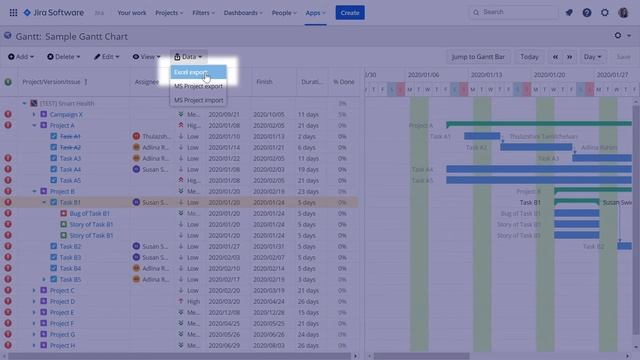Select Excel export from Data menu
Image resolution: width=640 pixels, height=360 pixels.
click(x=198, y=72)
